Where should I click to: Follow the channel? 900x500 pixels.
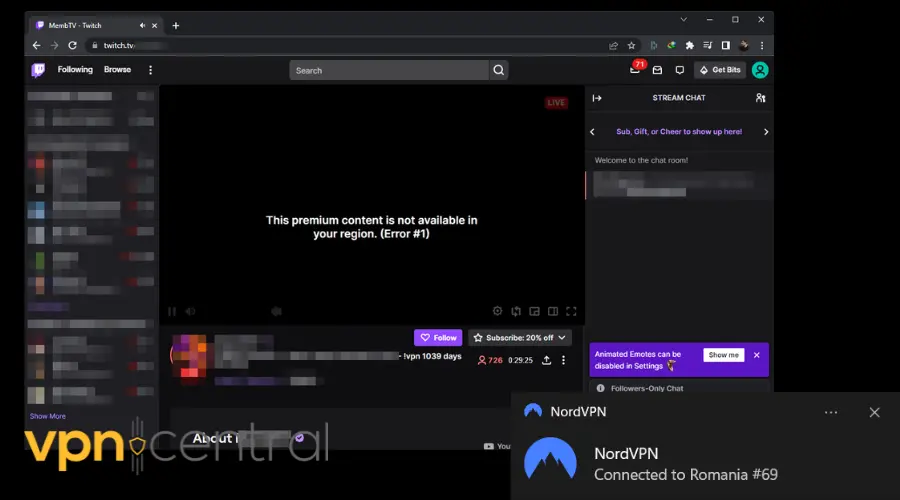click(438, 338)
